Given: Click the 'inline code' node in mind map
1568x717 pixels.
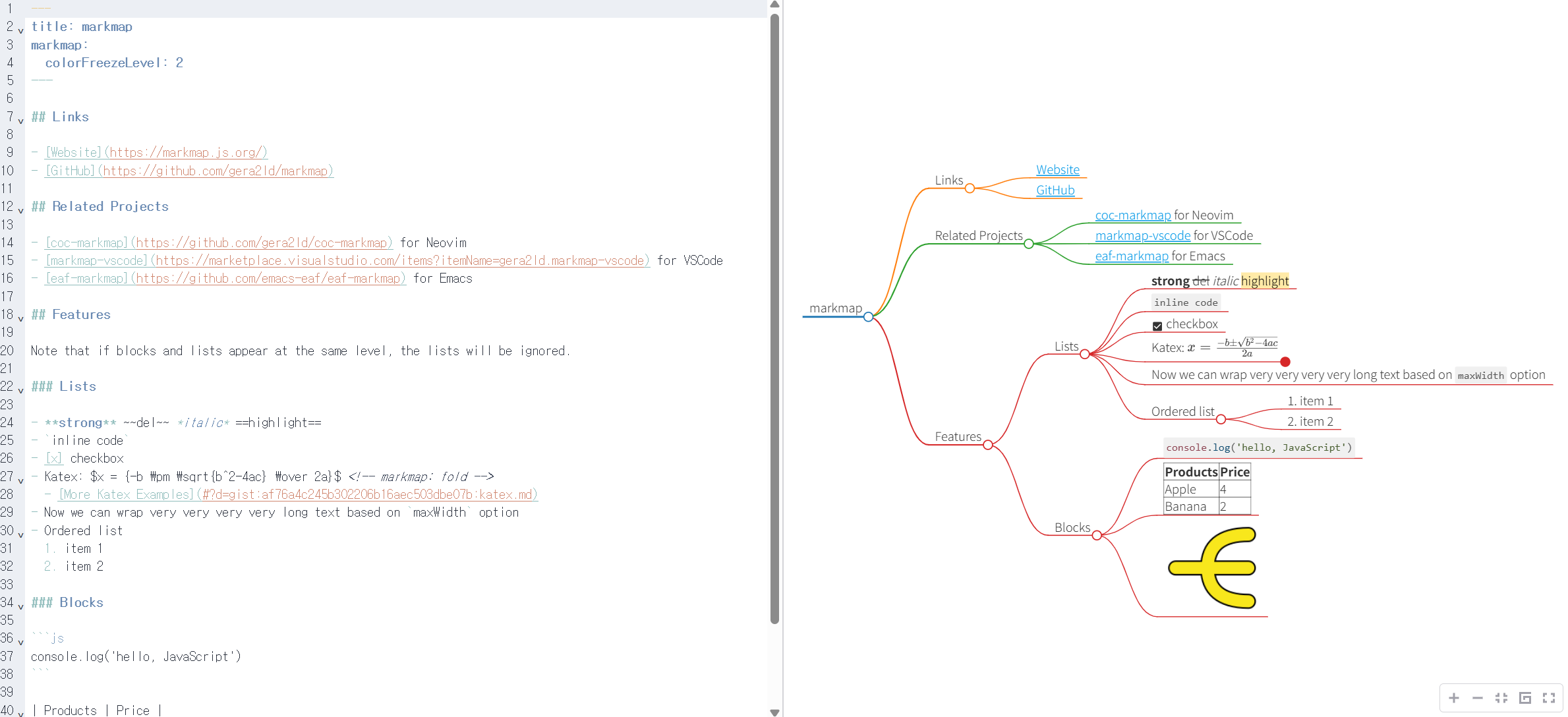Looking at the screenshot, I should 1186,302.
